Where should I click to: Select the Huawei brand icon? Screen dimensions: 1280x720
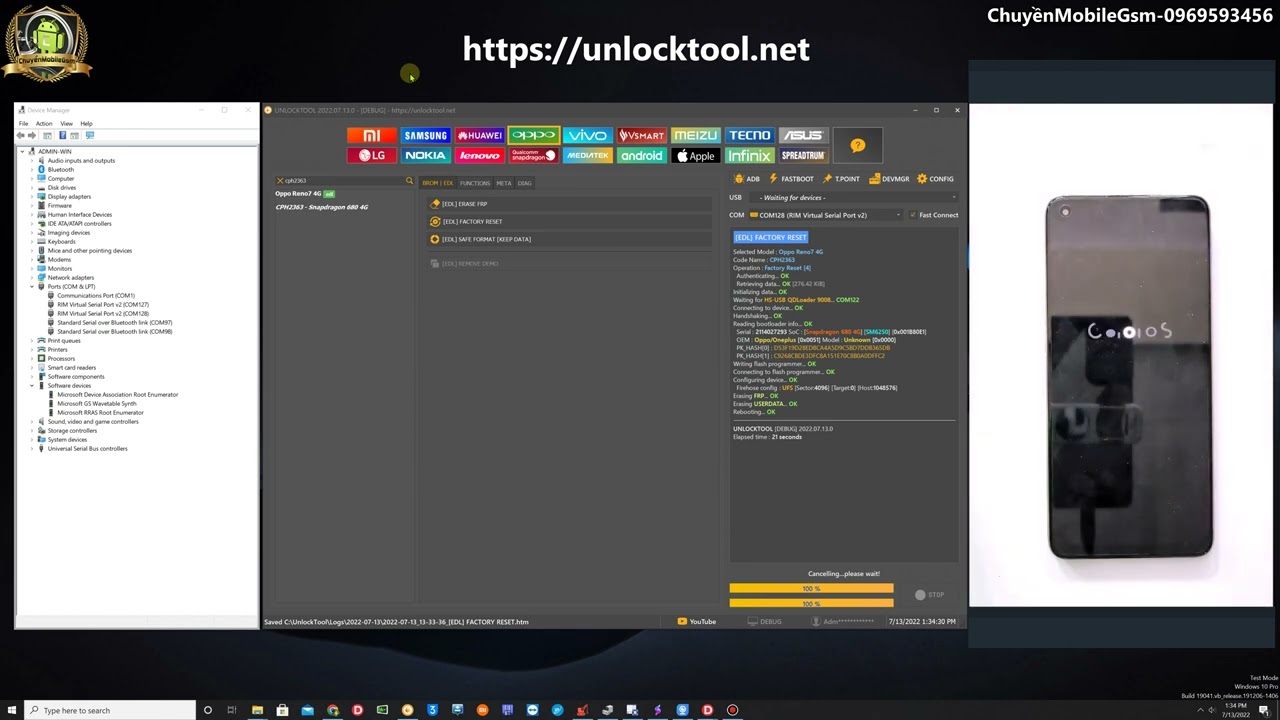479,135
